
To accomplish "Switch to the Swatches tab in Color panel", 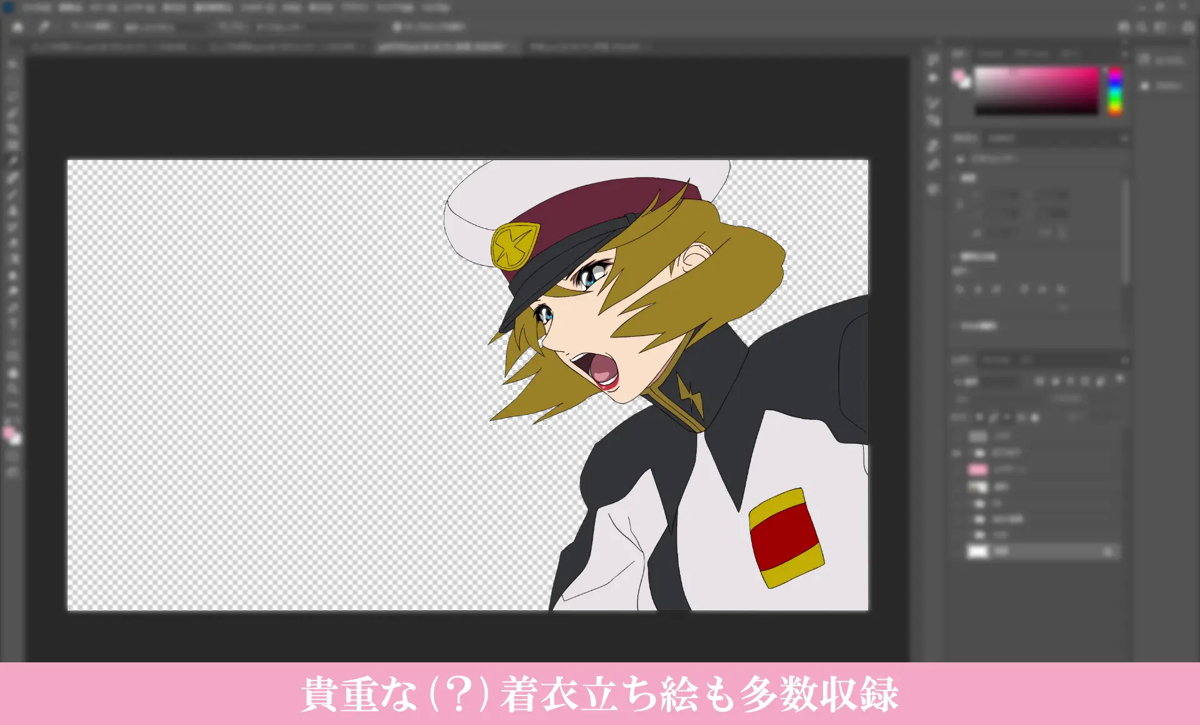I will tap(991, 53).
